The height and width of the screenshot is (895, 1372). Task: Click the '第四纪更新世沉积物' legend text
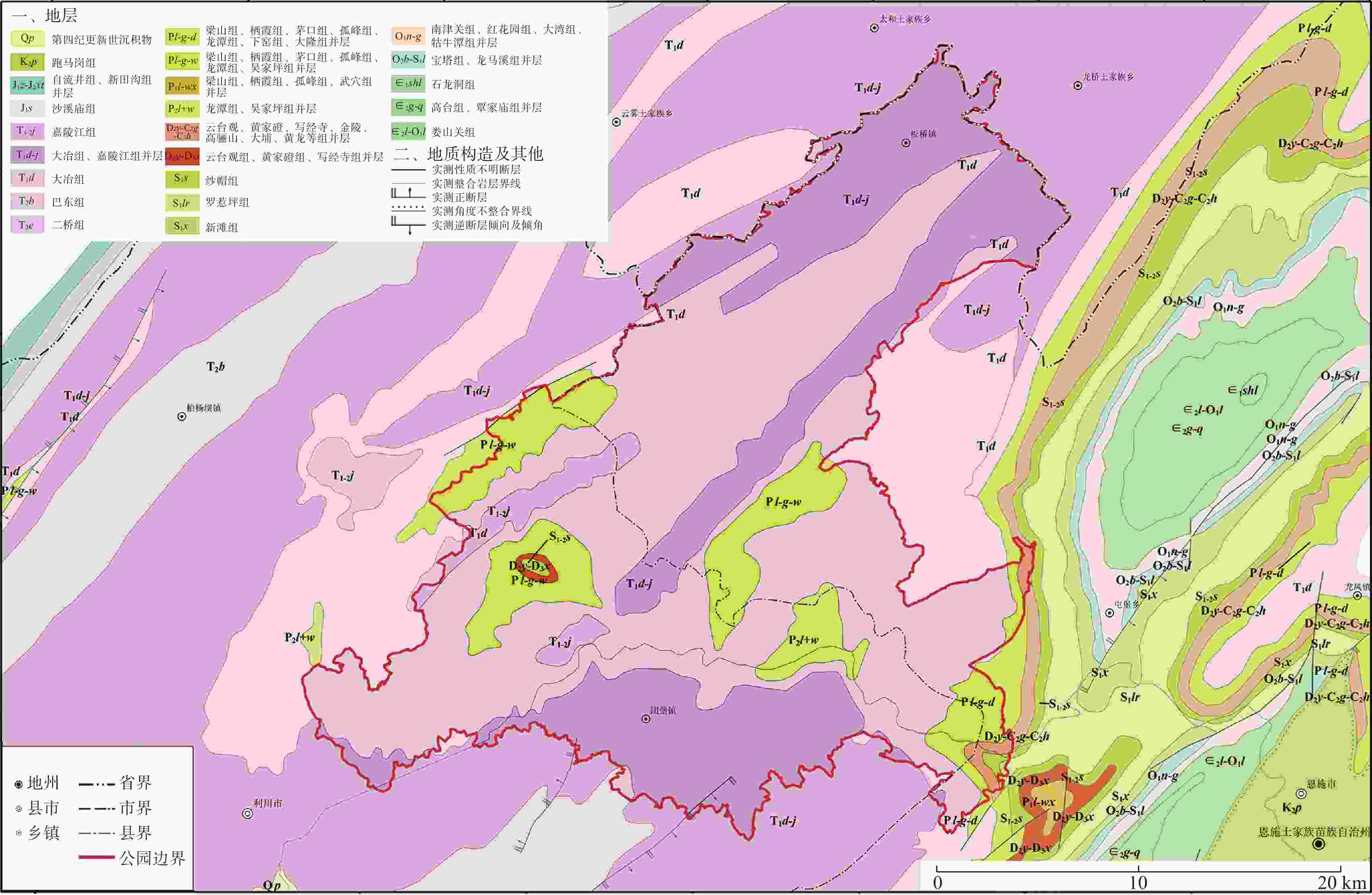tap(102, 39)
